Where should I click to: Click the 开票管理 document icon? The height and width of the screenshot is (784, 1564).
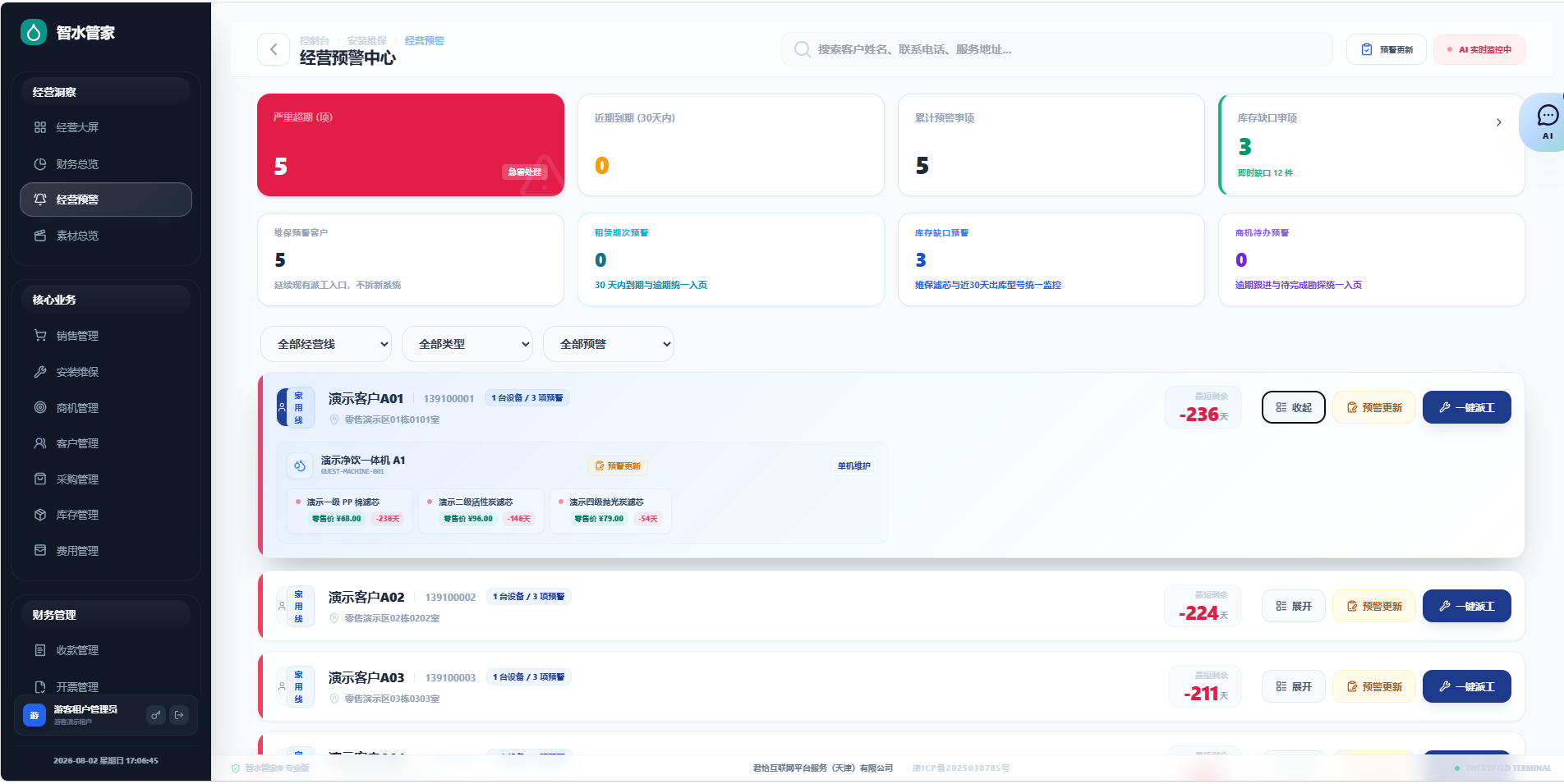point(40,686)
